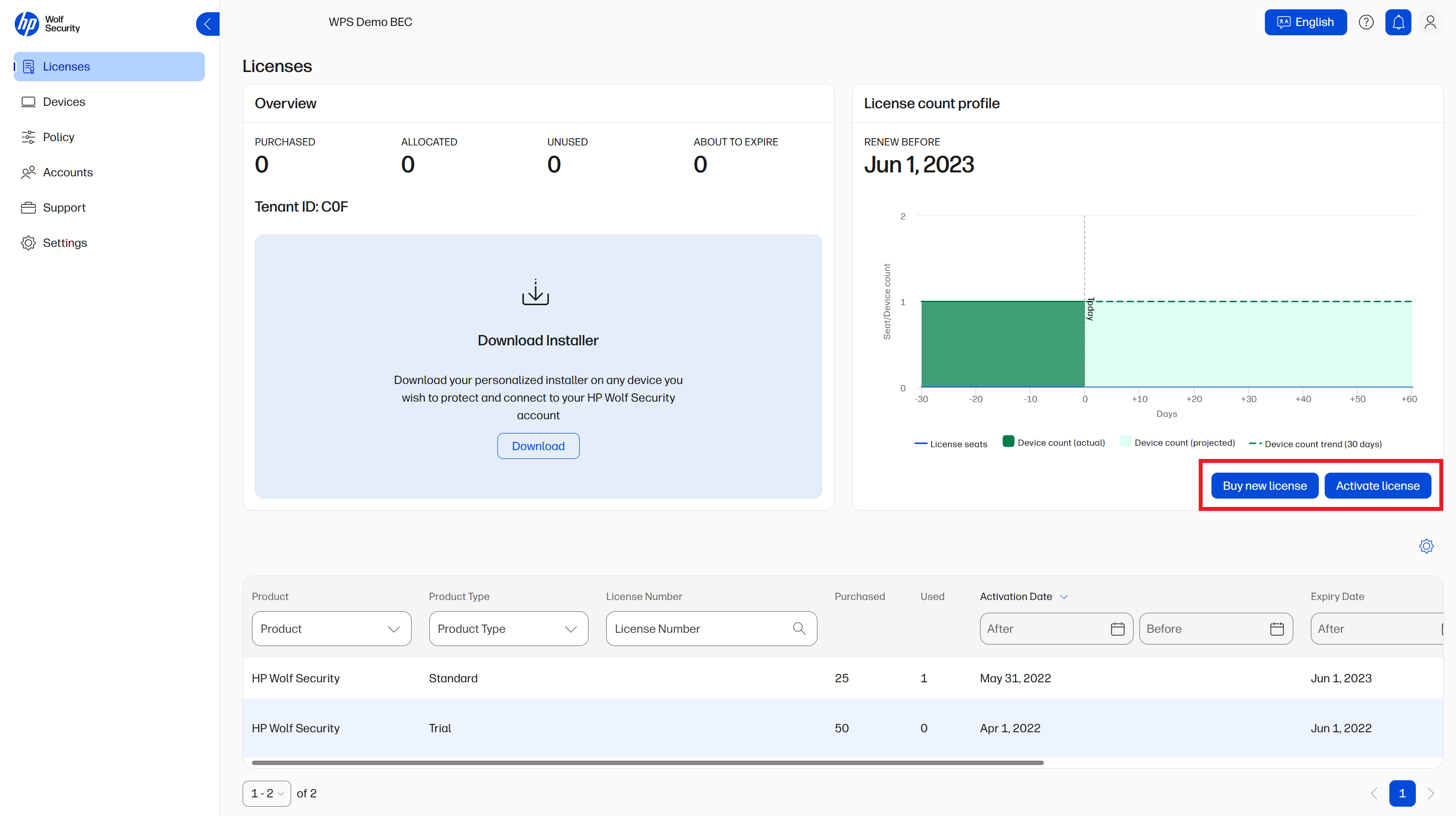
Task: Click the Tenant ID: C0F text
Action: coord(301,207)
